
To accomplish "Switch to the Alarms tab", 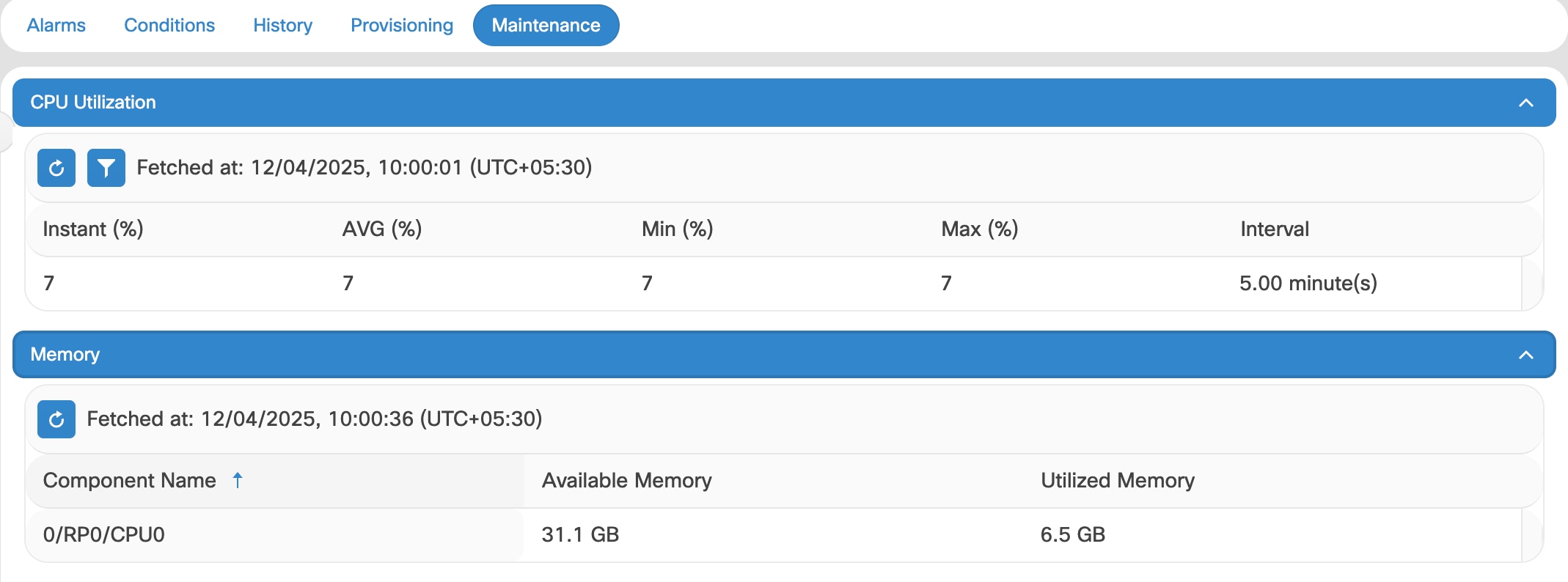I will [56, 26].
